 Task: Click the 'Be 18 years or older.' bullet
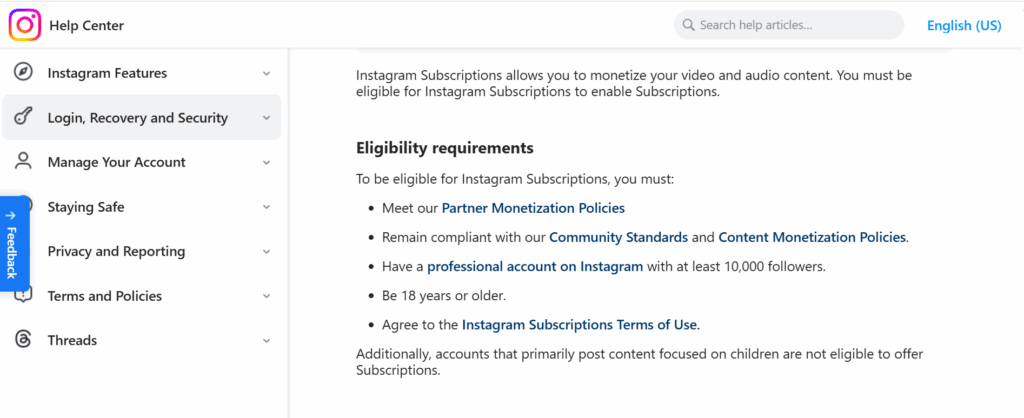444,296
